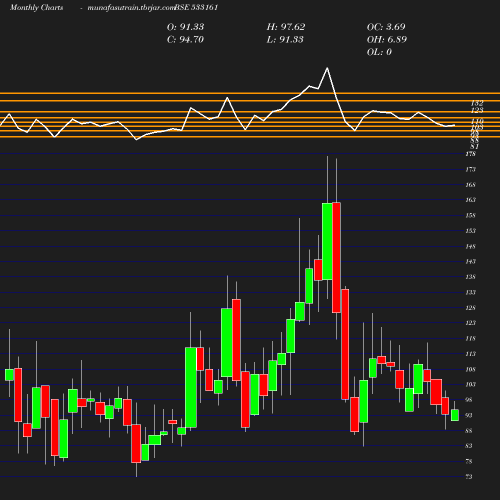Click the 81 label on the upper indicator axis

(475, 146)
